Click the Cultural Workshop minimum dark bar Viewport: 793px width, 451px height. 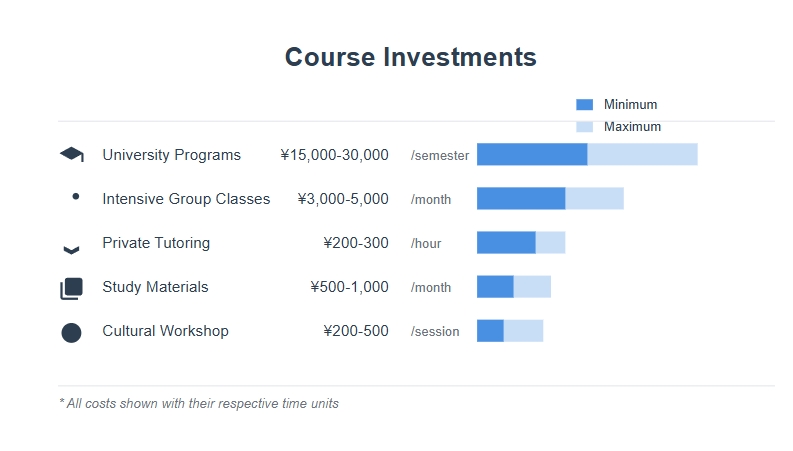(x=490, y=330)
